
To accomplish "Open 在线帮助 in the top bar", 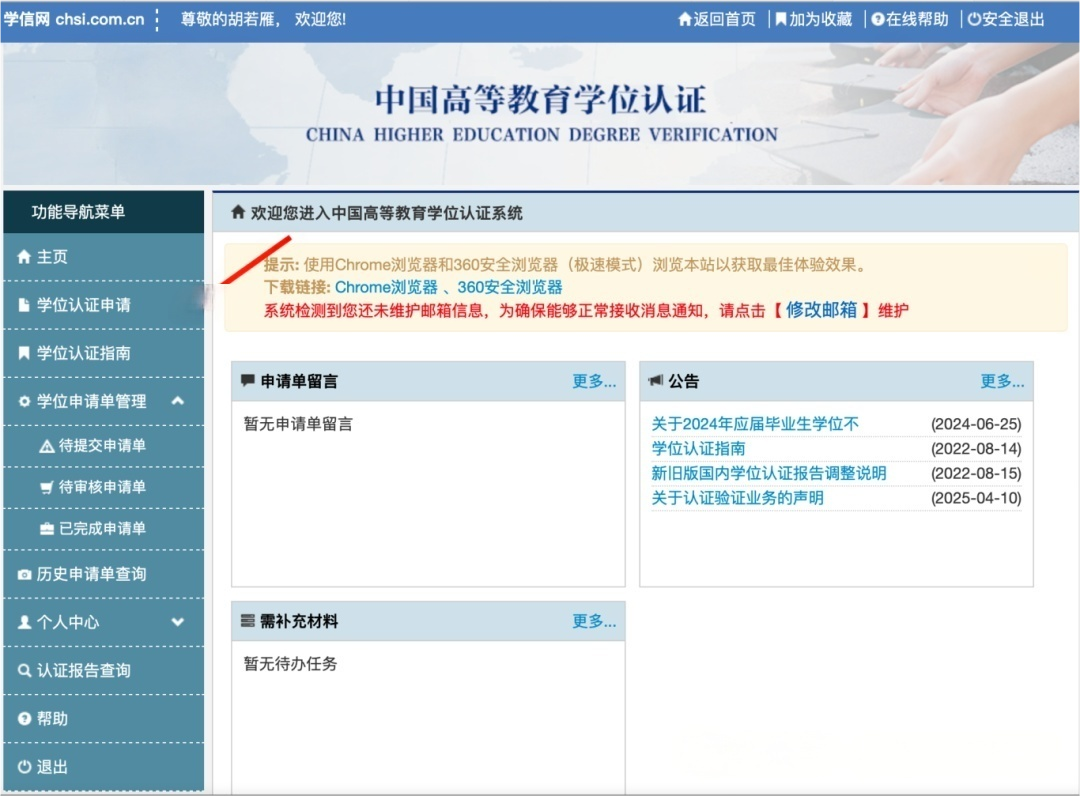I will (909, 19).
